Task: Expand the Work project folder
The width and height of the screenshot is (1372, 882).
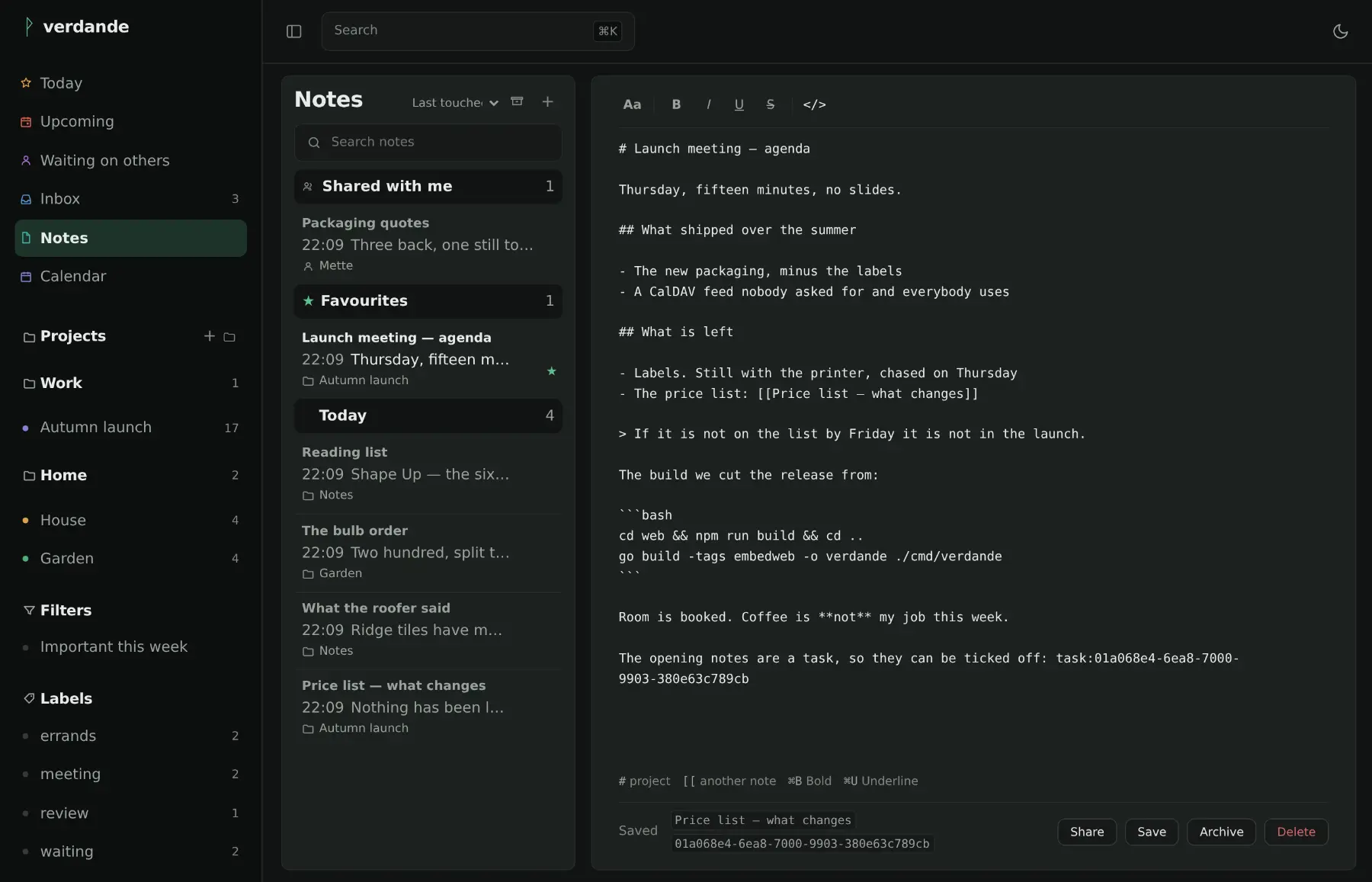Action: [x=131, y=383]
